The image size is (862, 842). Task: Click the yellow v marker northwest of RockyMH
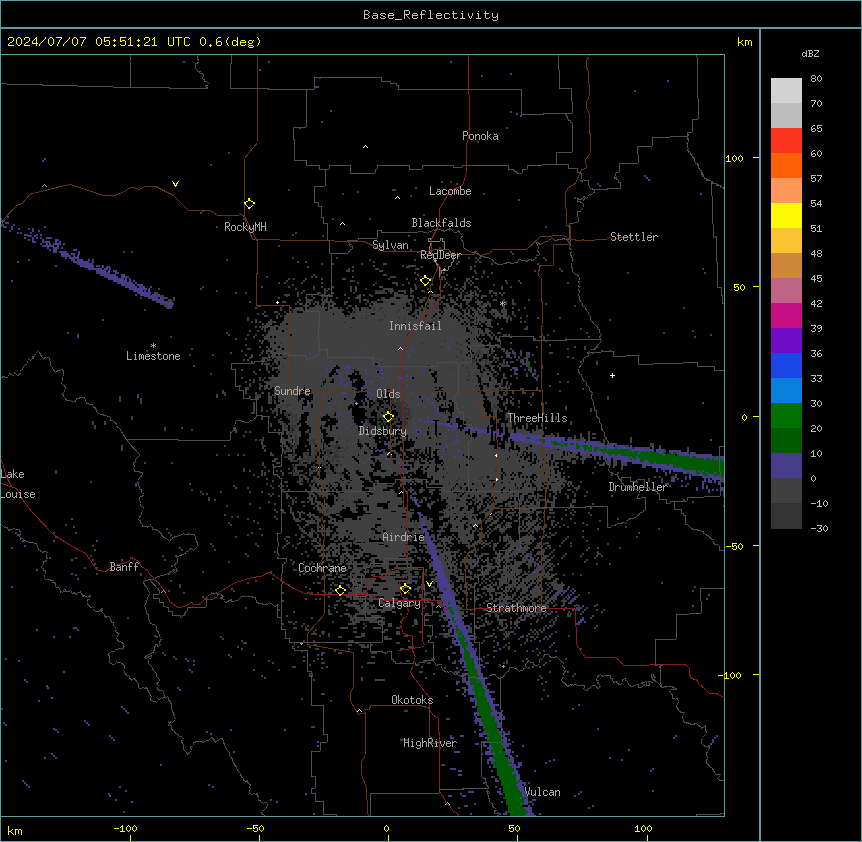(x=175, y=184)
